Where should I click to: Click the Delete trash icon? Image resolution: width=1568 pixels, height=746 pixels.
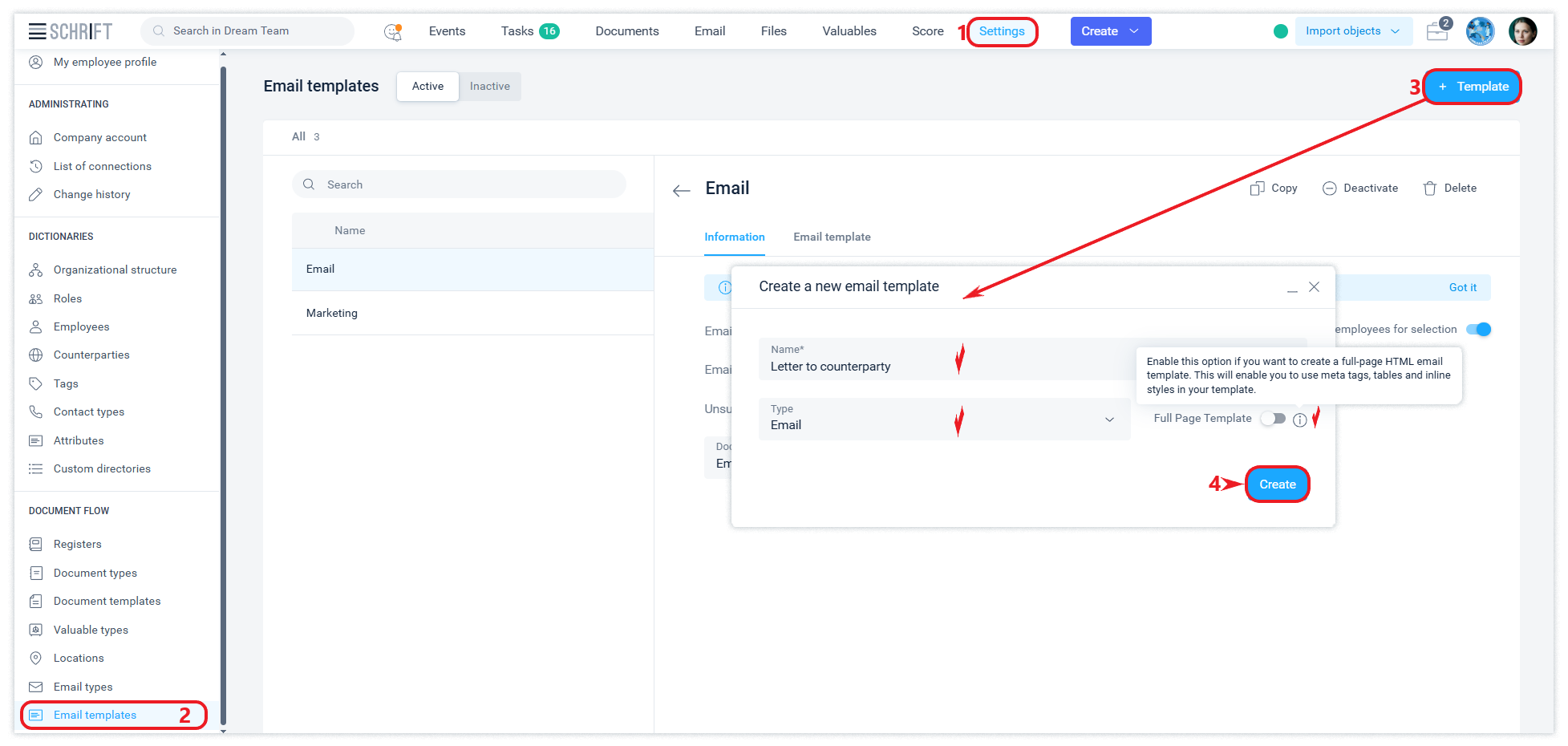(x=1429, y=189)
